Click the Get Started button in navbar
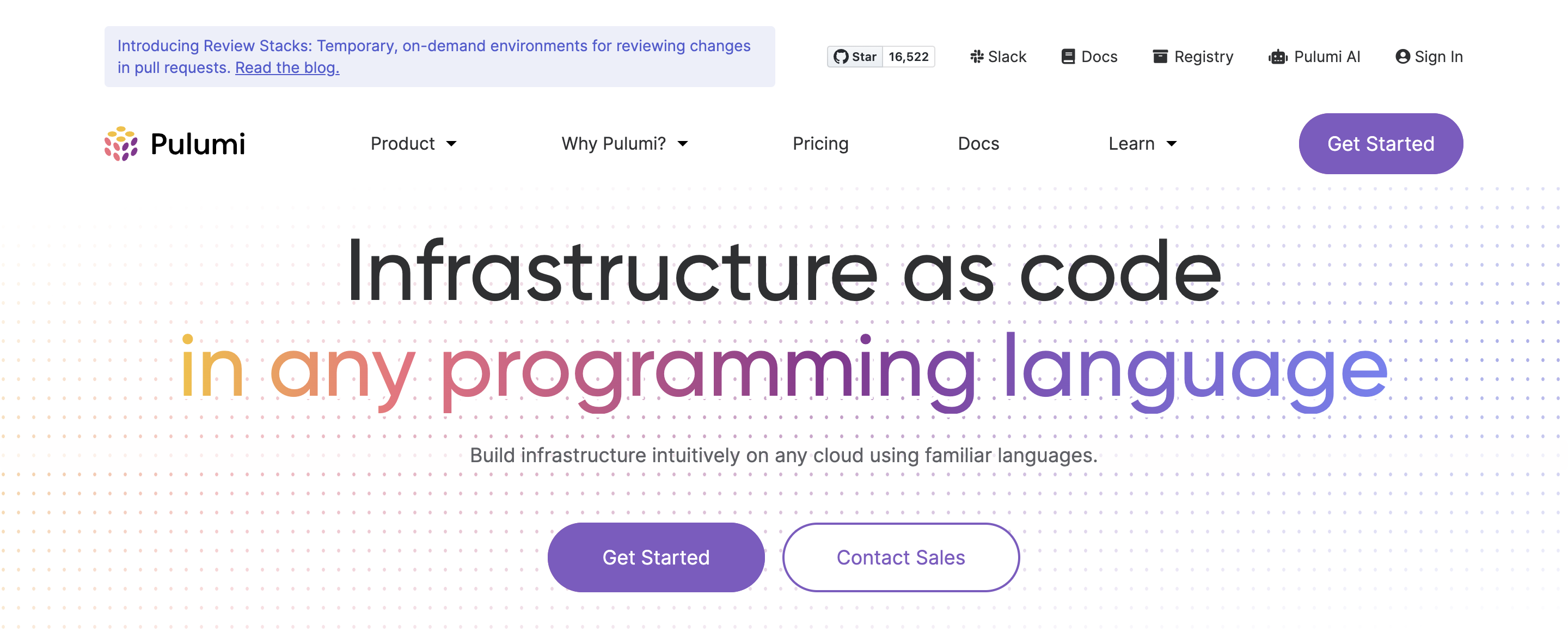The height and width of the screenshot is (638, 1568). coord(1381,144)
